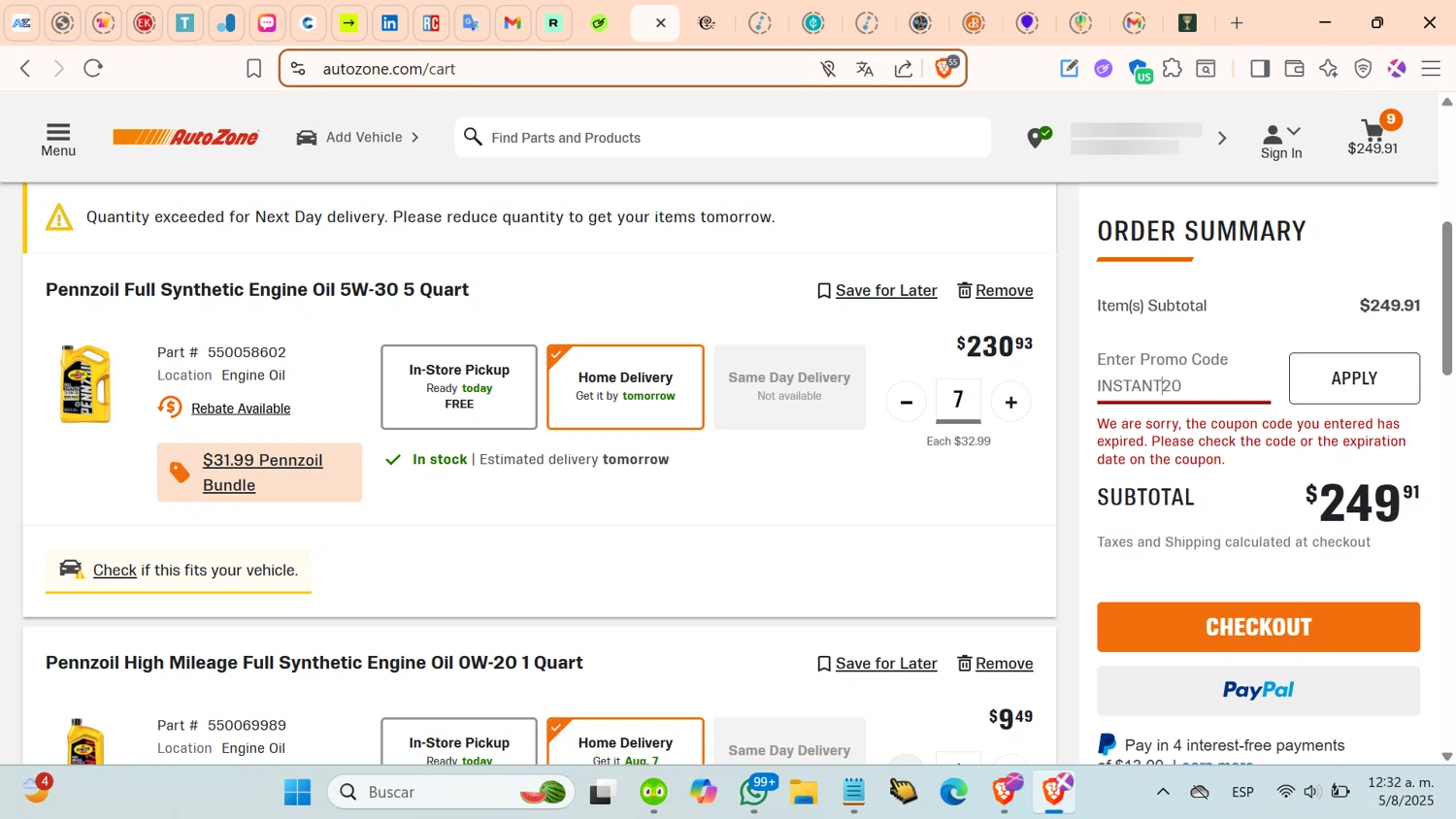Click the promo code field containing INSTANT20

(x=1183, y=385)
